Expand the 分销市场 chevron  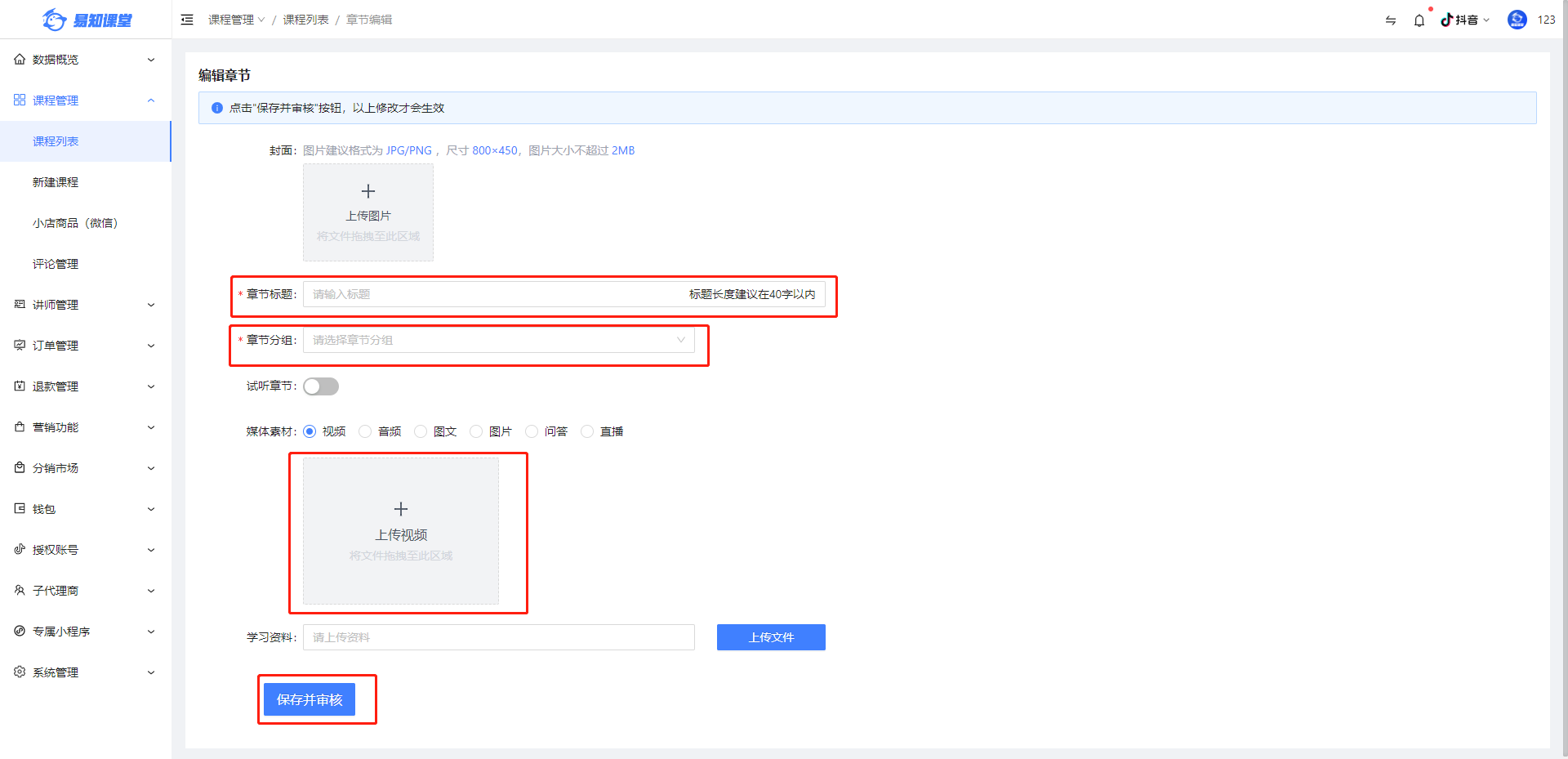[x=151, y=468]
